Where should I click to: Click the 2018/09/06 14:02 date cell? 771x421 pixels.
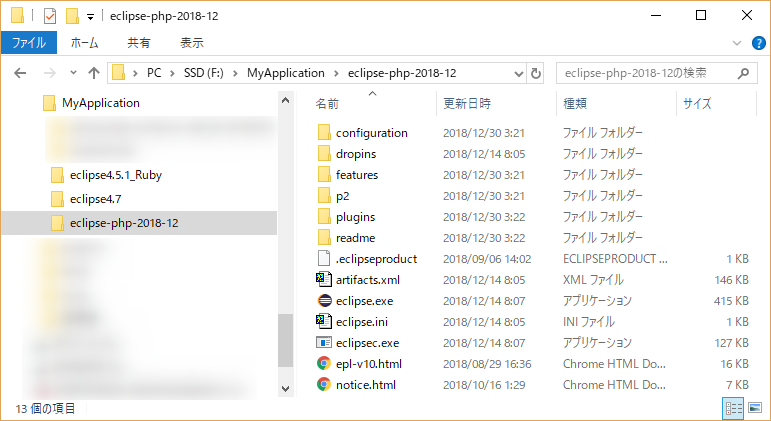coord(487,259)
